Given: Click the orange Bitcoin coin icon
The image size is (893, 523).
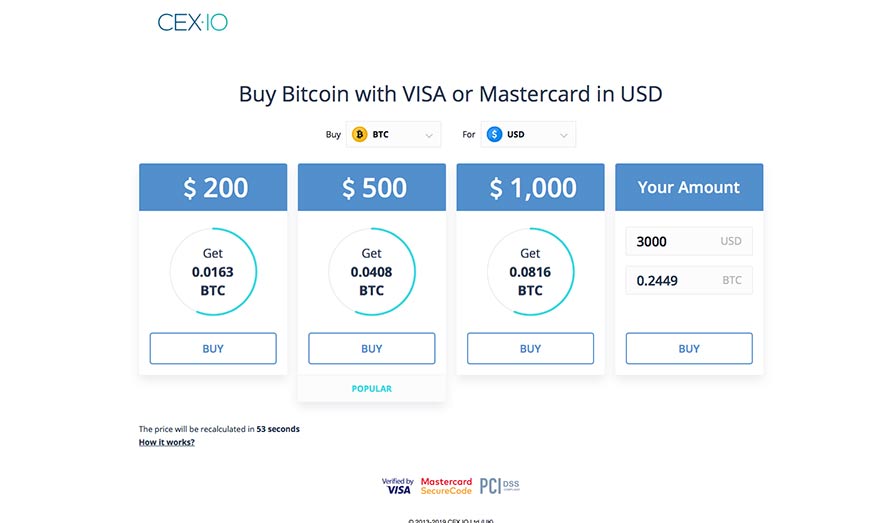Looking at the screenshot, I should [359, 134].
